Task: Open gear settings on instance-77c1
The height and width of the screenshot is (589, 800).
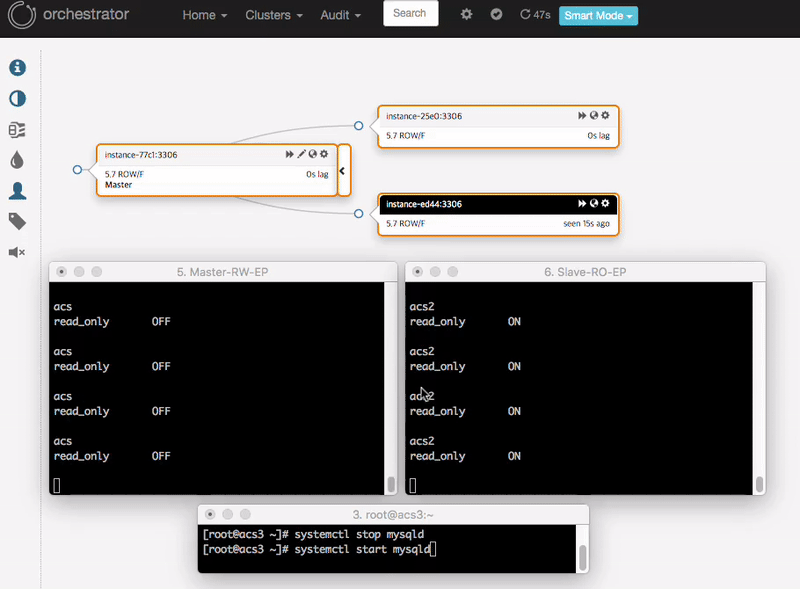Action: pos(324,154)
